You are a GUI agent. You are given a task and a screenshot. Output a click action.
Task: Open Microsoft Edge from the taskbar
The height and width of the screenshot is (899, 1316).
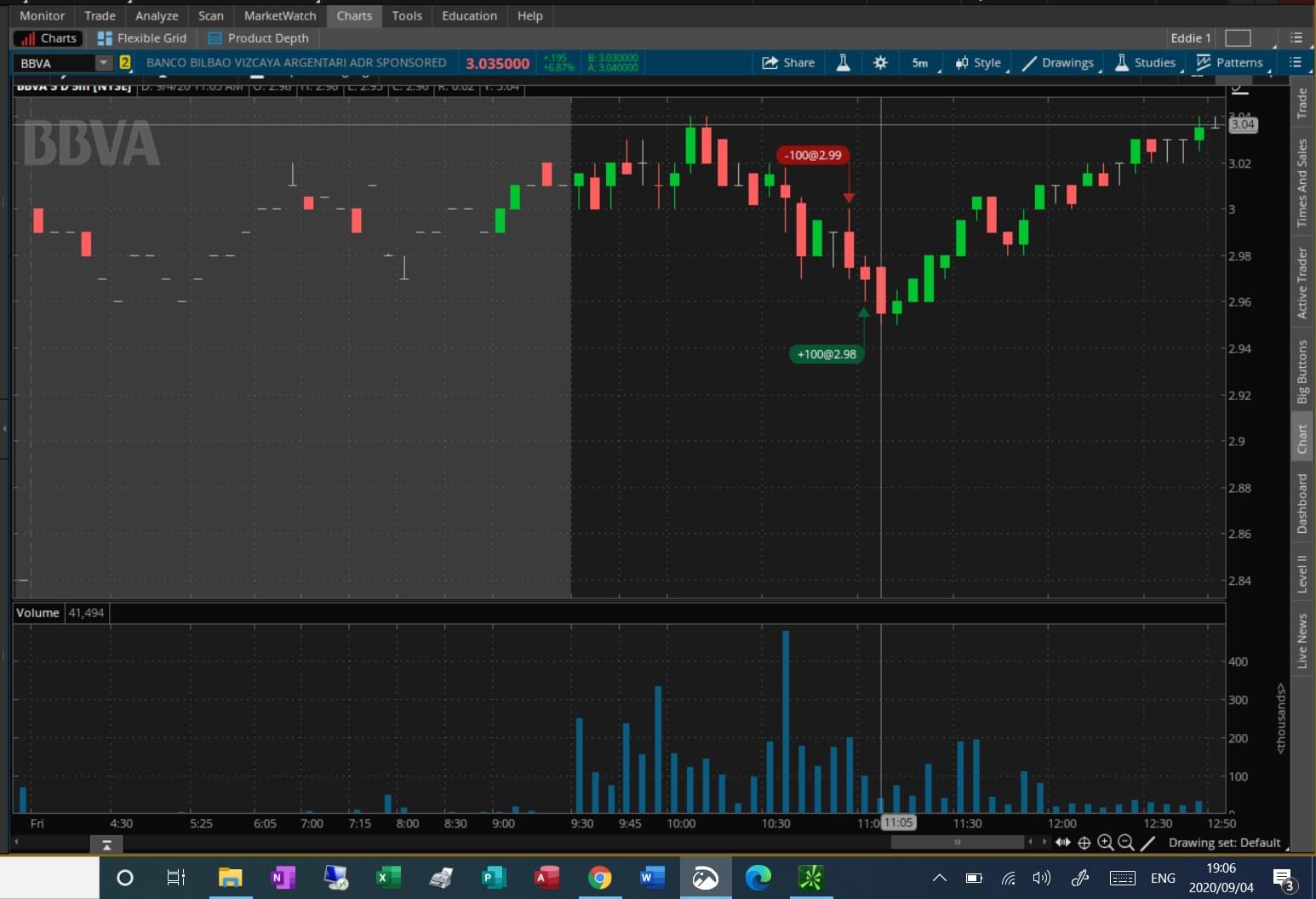[x=758, y=878]
